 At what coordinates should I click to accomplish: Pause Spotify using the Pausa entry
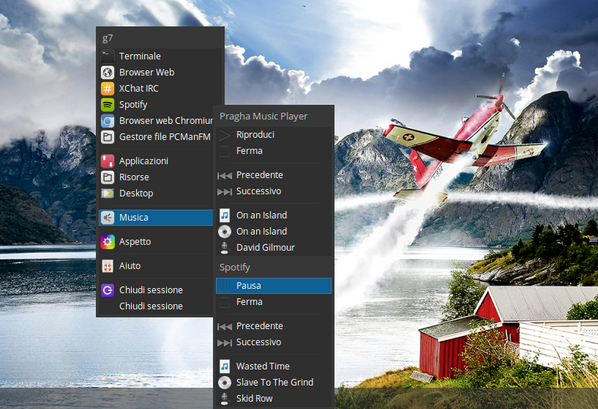pyautogui.click(x=274, y=286)
